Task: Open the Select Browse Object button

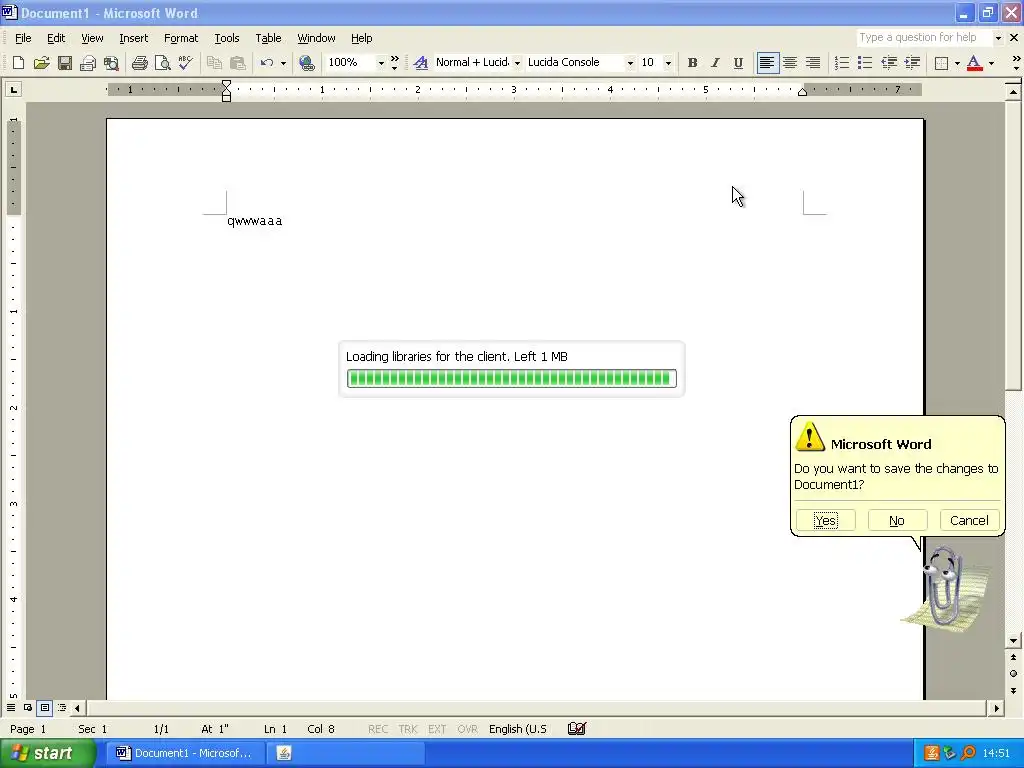Action: pos(1013,673)
